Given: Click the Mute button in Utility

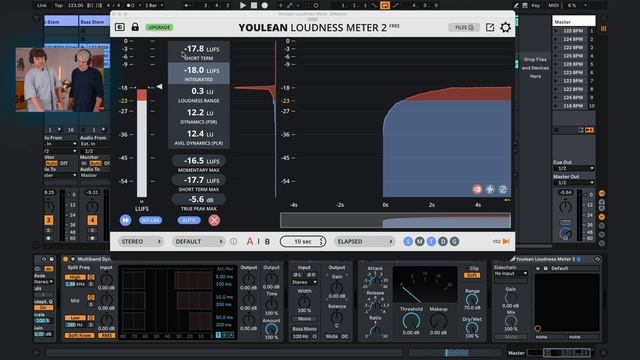Looking at the screenshot, I should pyautogui.click(x=331, y=336).
